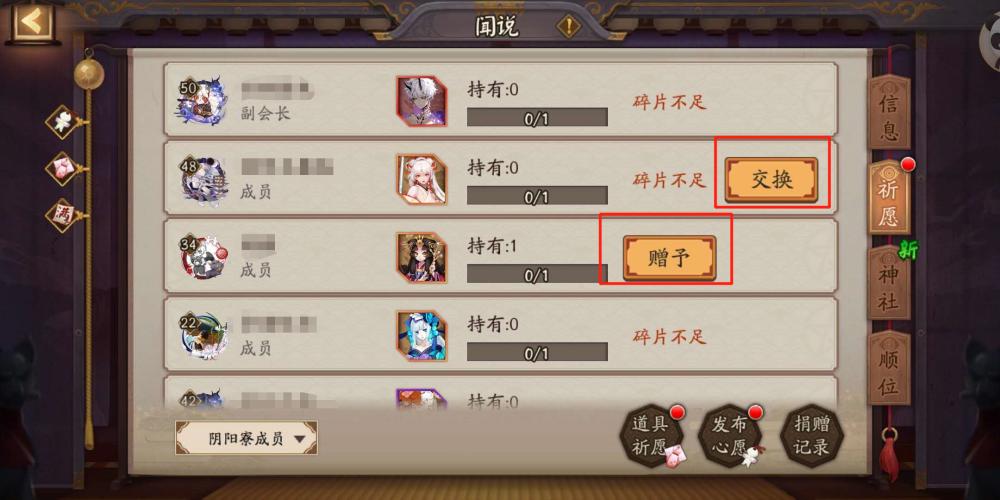Image resolution: width=1000 pixels, height=500 pixels.
Task: Switch to the 顺位 tab
Action: point(889,368)
